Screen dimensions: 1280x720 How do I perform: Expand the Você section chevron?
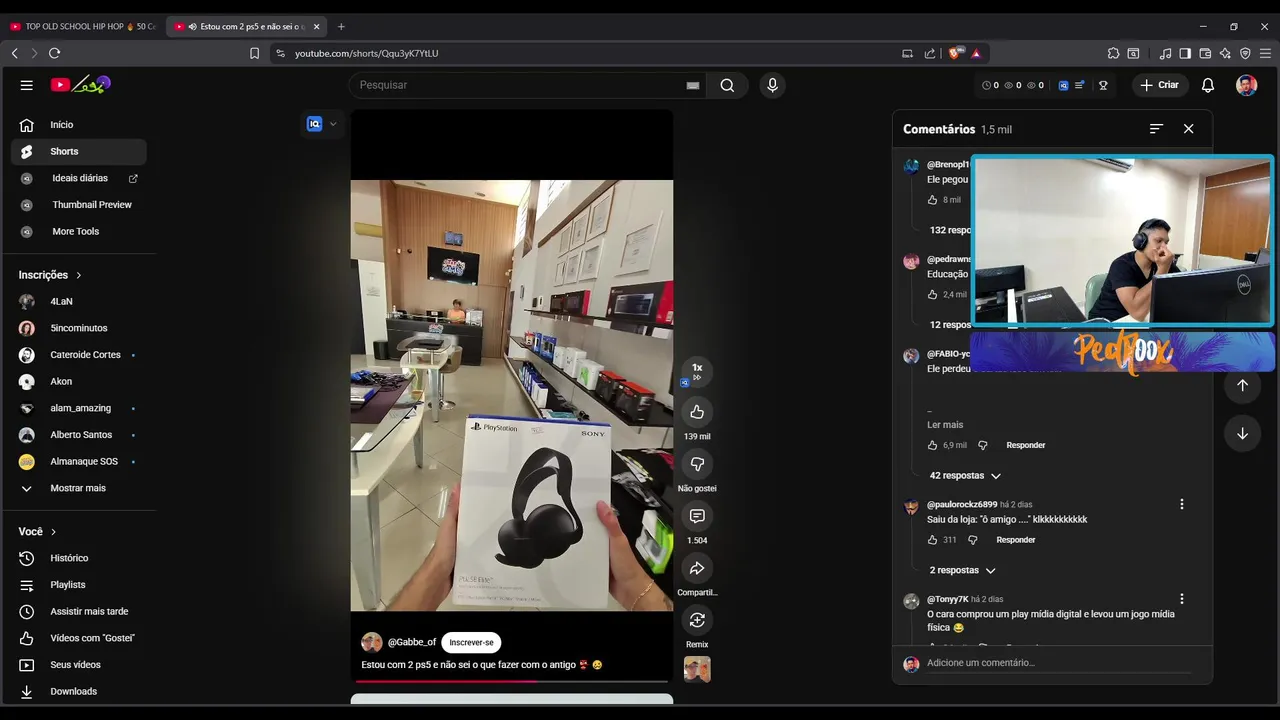53,531
